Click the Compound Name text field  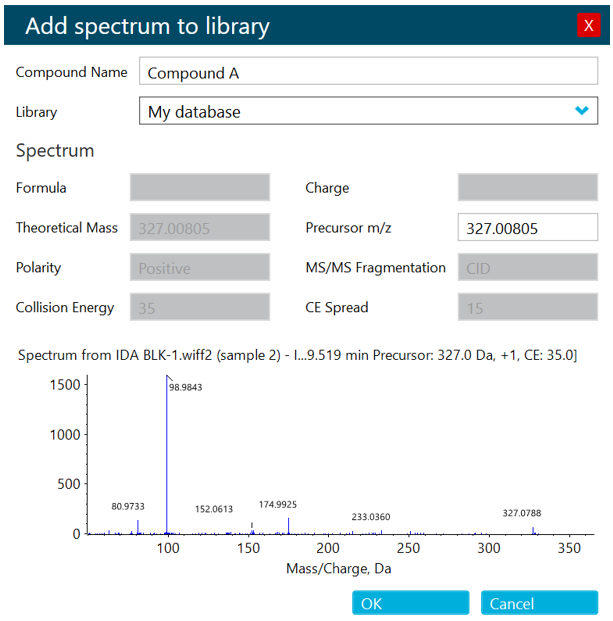click(367, 72)
